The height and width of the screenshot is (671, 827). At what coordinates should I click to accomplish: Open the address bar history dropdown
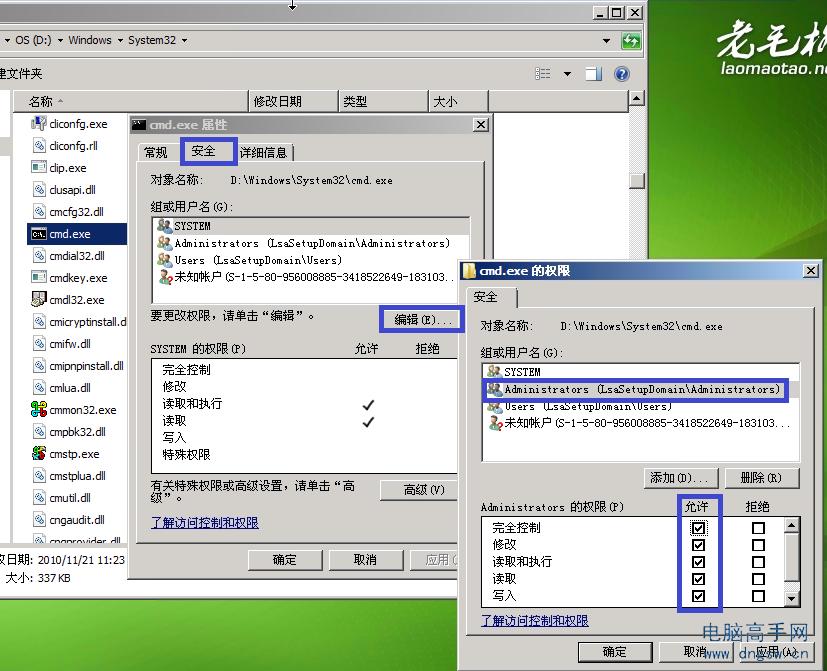point(607,40)
